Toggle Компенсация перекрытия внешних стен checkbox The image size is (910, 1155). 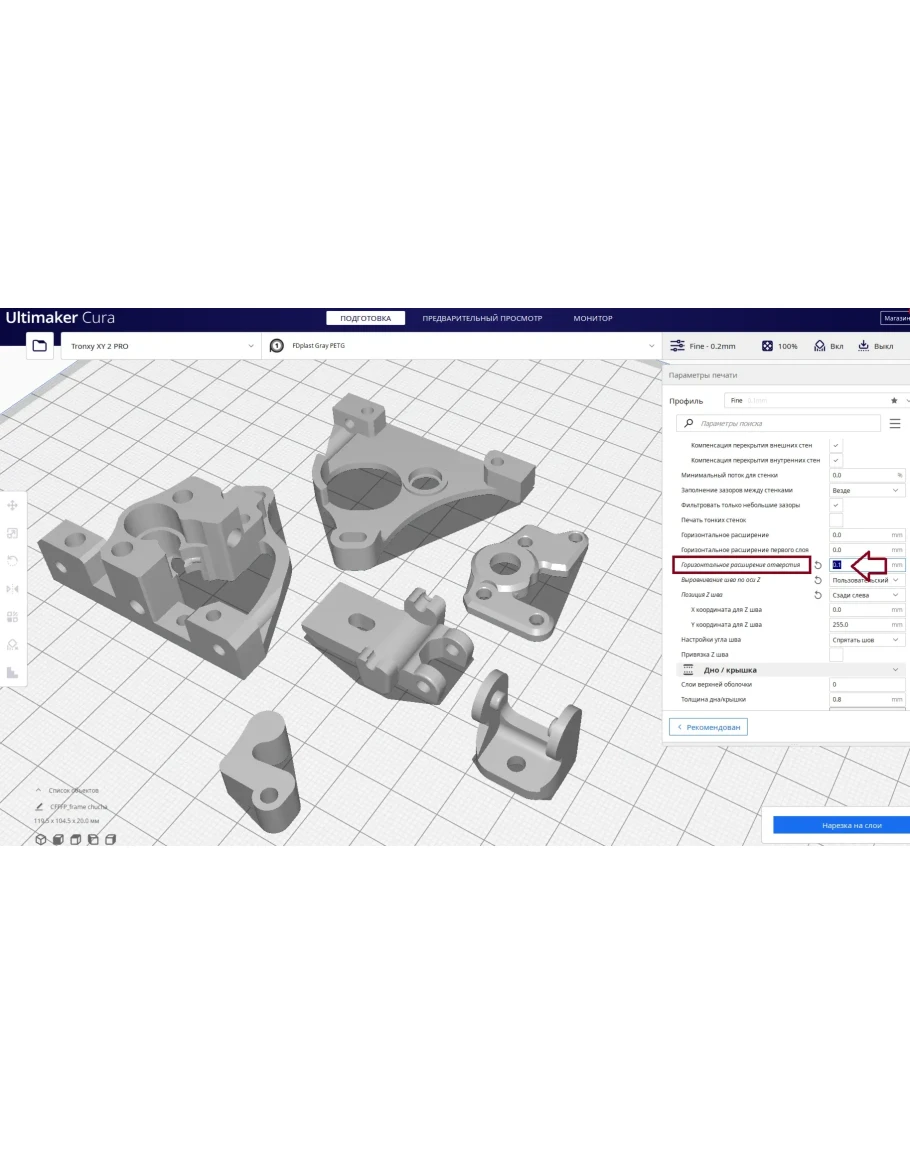pos(836,445)
